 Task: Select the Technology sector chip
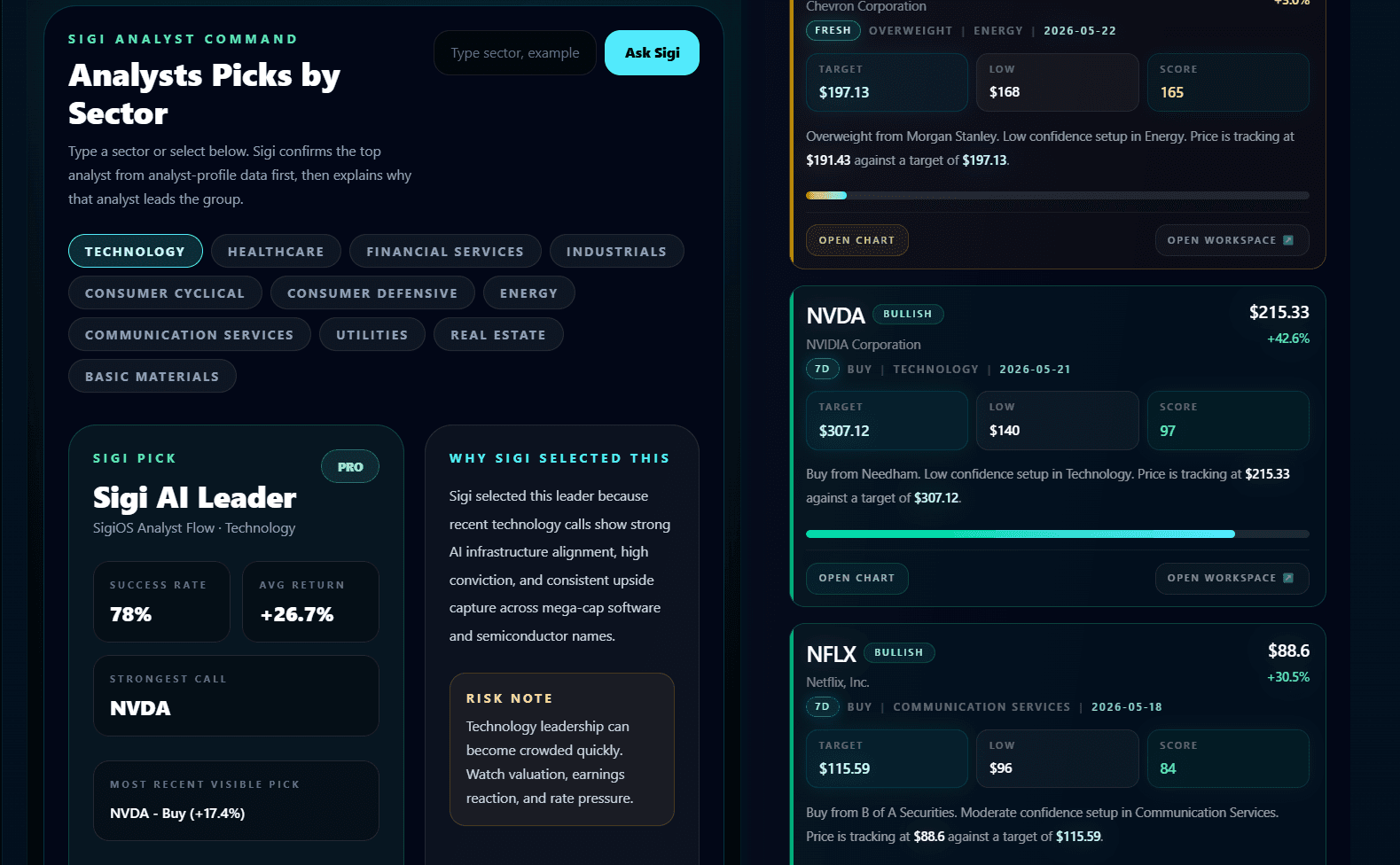coord(136,251)
